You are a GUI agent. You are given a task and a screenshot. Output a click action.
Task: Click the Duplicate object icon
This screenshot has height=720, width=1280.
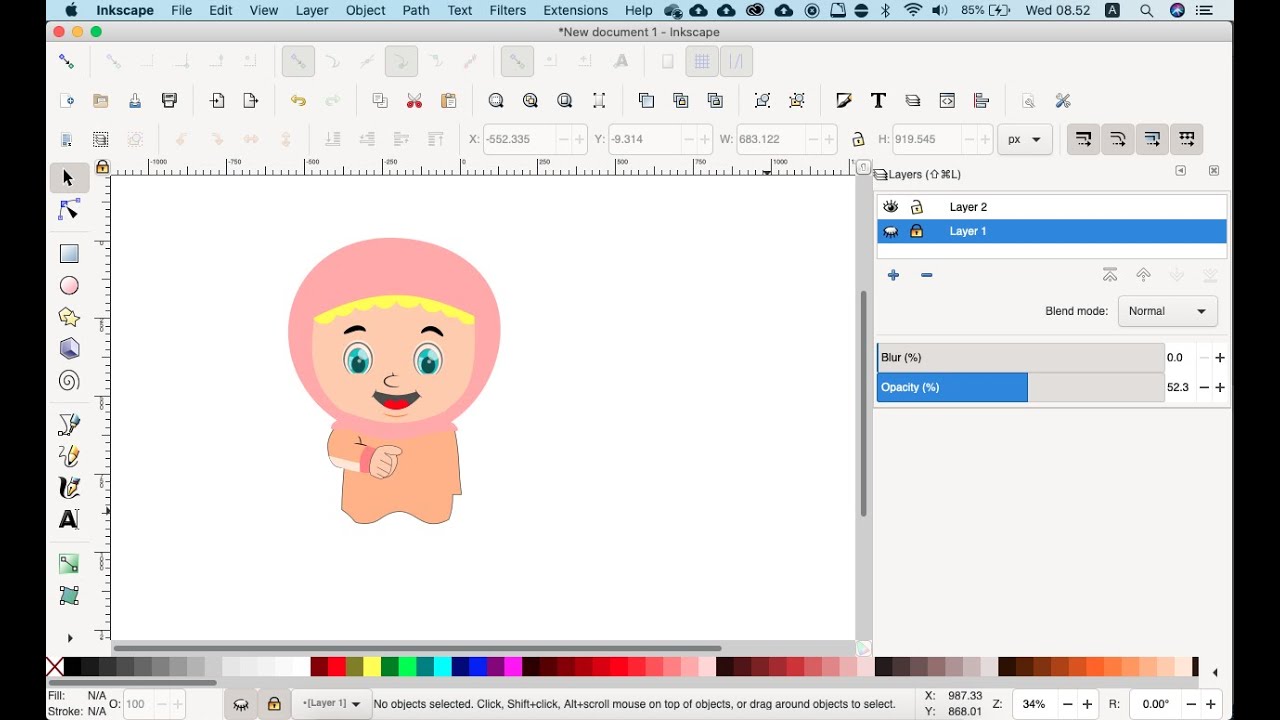pyautogui.click(x=646, y=101)
